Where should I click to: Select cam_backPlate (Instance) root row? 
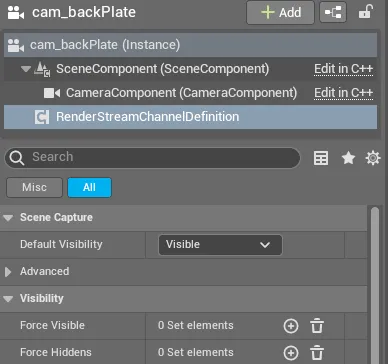click(x=190, y=45)
